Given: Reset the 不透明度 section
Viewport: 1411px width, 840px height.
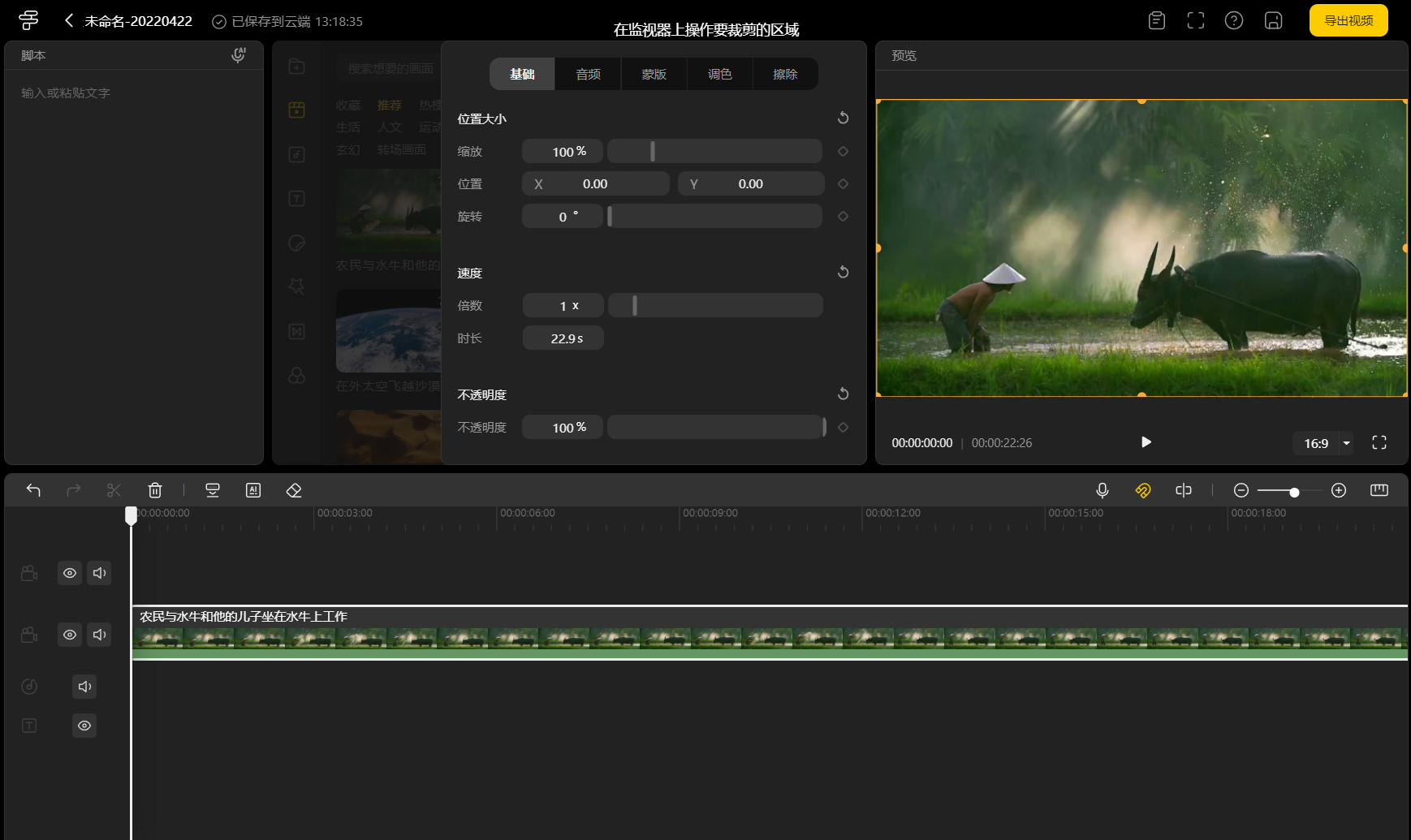Looking at the screenshot, I should pos(843,394).
